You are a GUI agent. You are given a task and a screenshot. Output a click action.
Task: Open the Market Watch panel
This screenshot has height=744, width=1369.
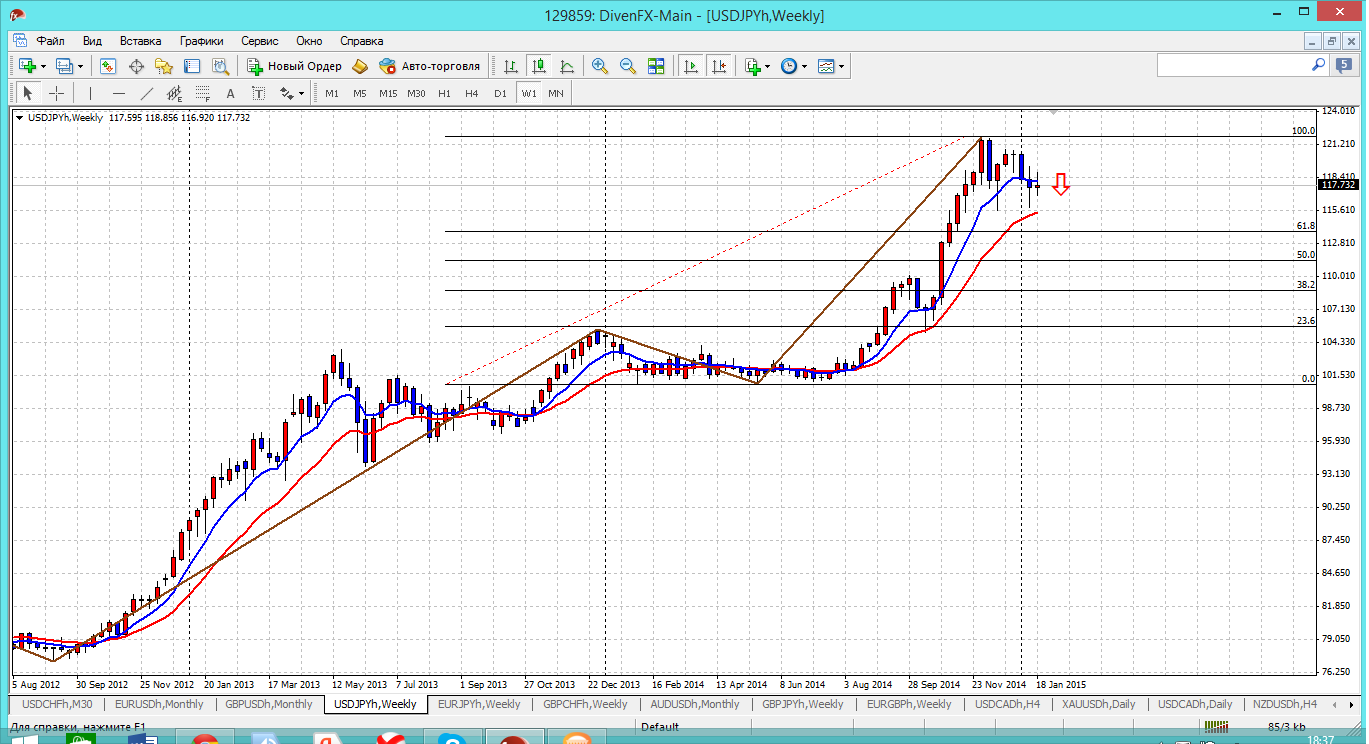(108, 66)
